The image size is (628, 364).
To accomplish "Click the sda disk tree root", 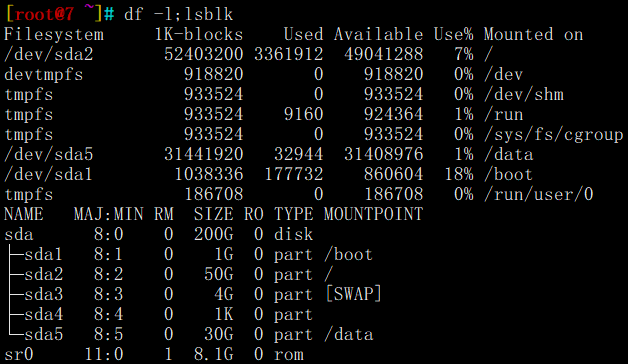I will 19,235.
